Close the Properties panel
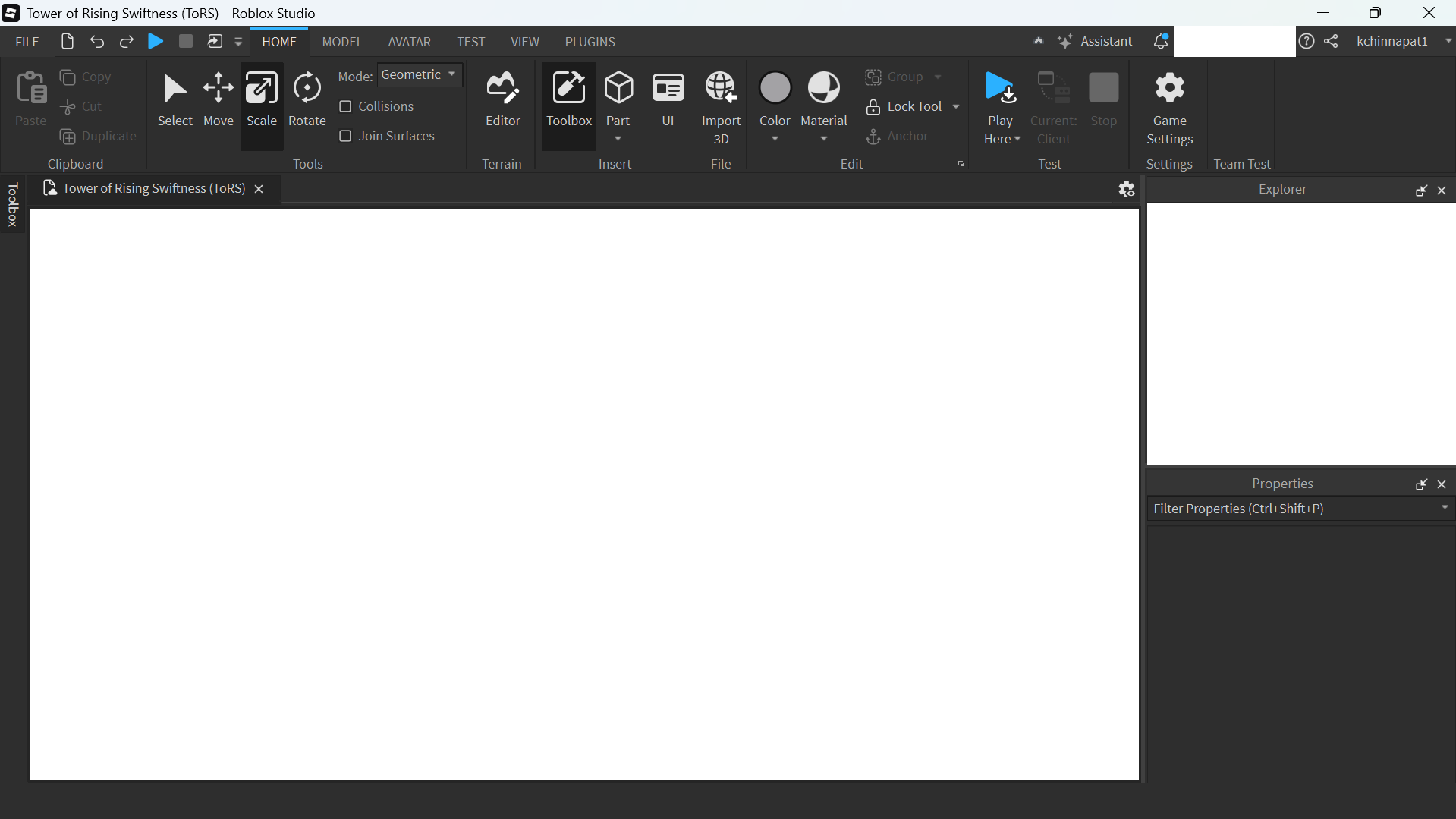Image resolution: width=1456 pixels, height=819 pixels. point(1442,484)
